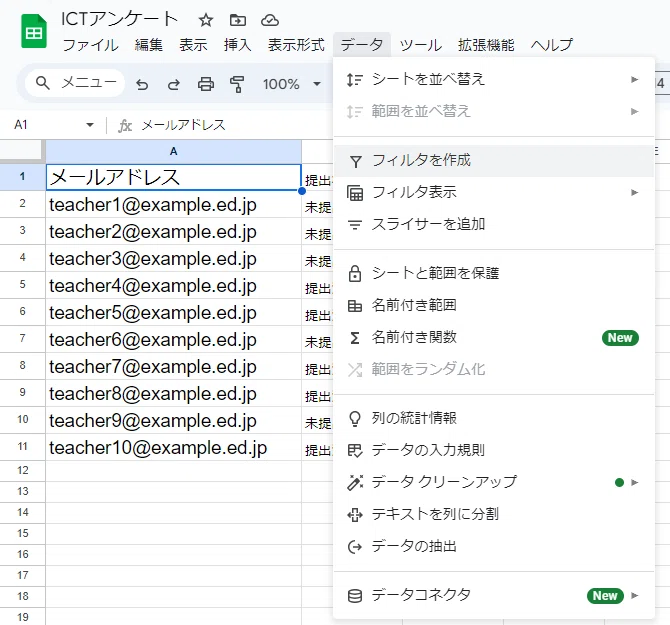Choose 名前付き範囲 menu entry
The height and width of the screenshot is (625, 670).
tap(494, 305)
